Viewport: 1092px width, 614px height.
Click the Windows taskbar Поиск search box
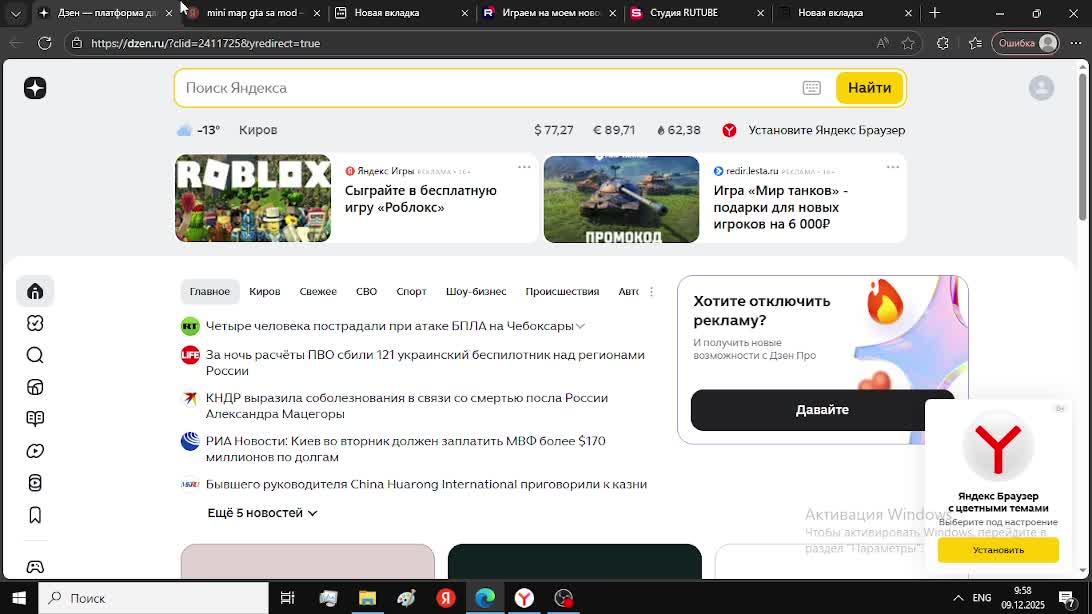click(x=154, y=598)
